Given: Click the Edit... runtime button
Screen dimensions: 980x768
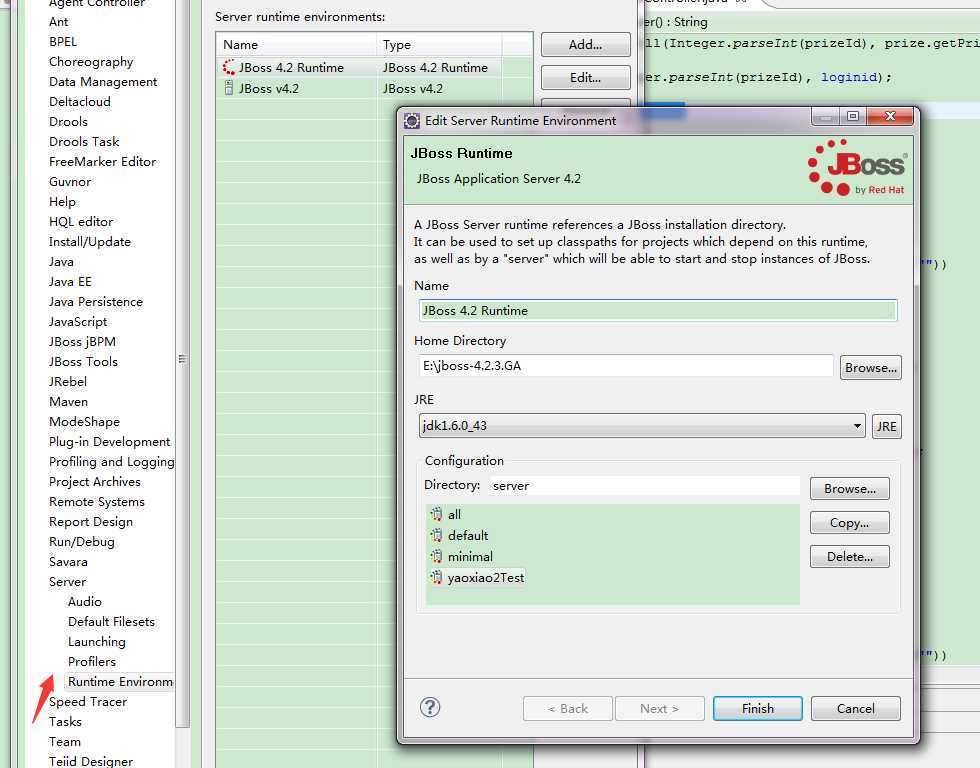Looking at the screenshot, I should (x=586, y=77).
